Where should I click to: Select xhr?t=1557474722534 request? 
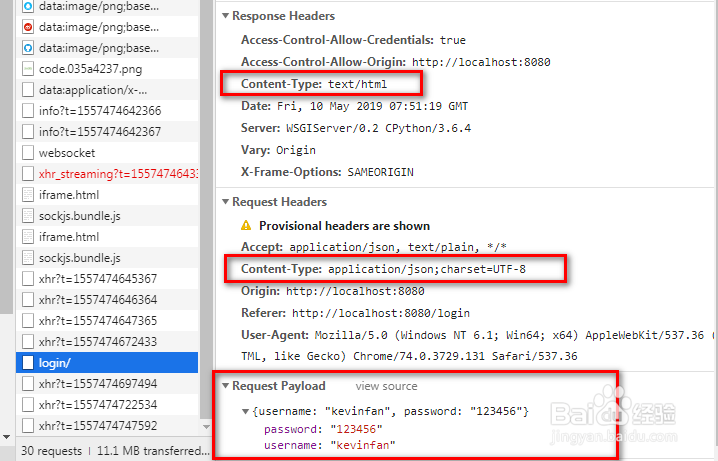pos(107,405)
